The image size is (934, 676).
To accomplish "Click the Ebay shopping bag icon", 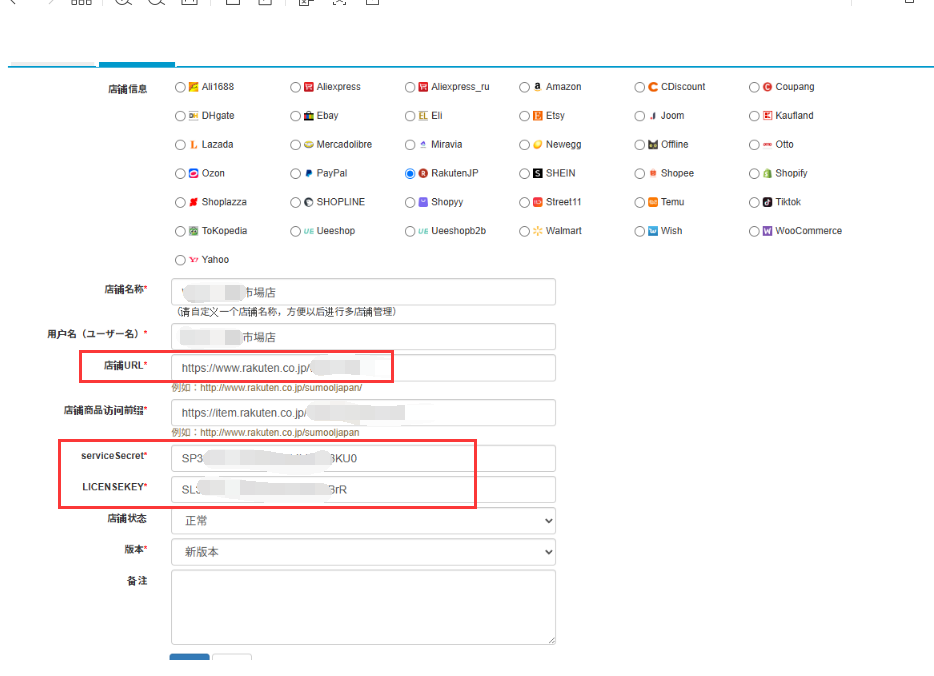I will coord(309,116).
